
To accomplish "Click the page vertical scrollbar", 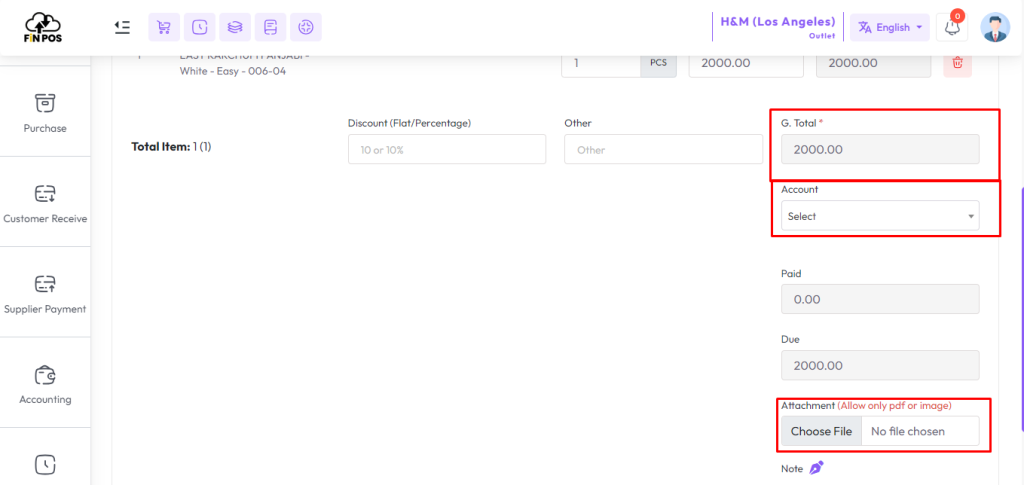I will click(x=1021, y=309).
